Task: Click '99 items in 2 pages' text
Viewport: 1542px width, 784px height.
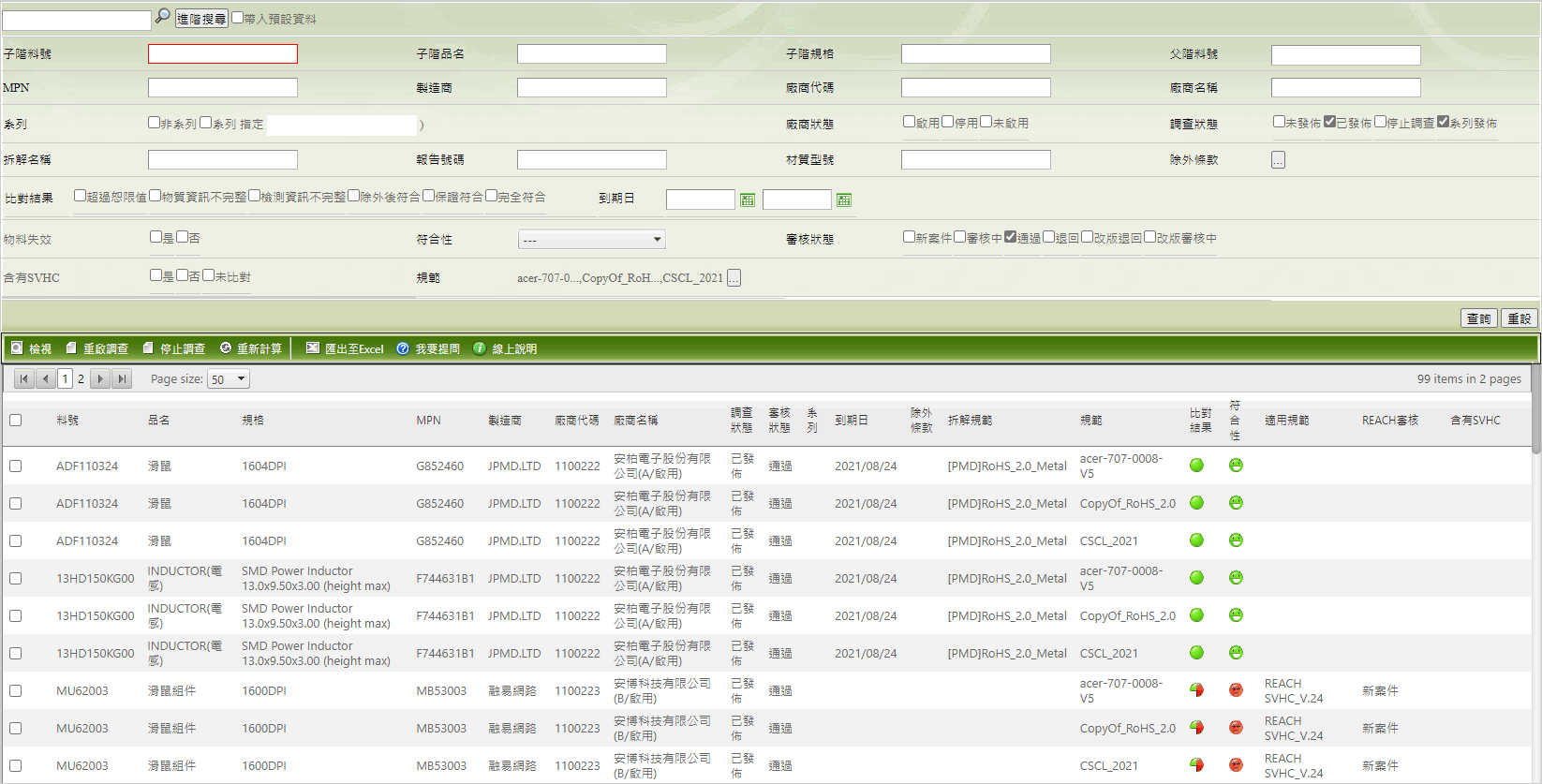Action: coord(1469,378)
